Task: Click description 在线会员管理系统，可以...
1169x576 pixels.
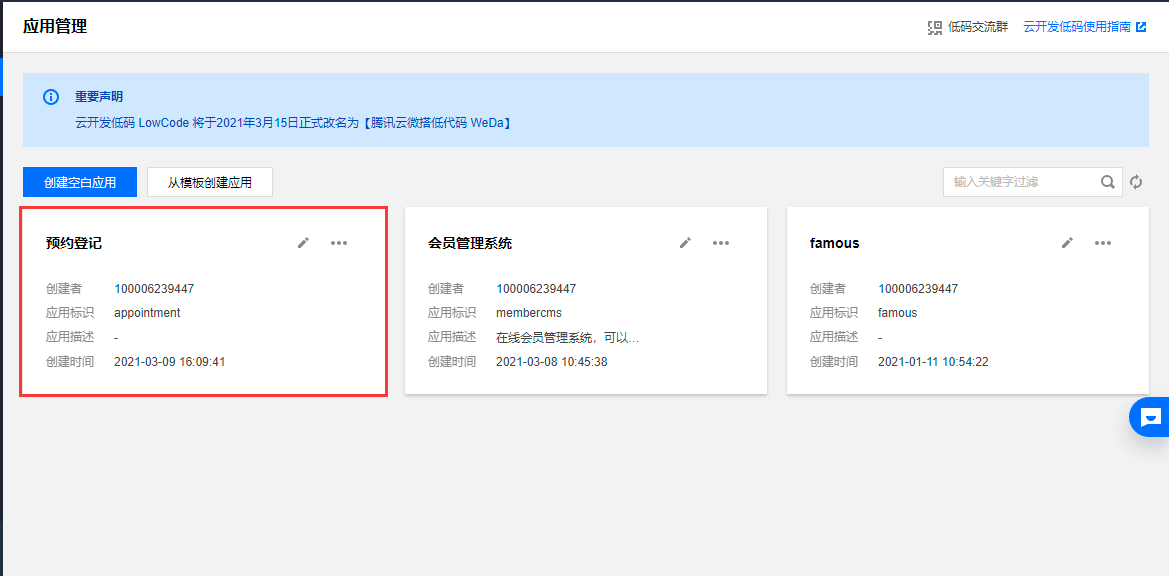Action: click(x=568, y=338)
